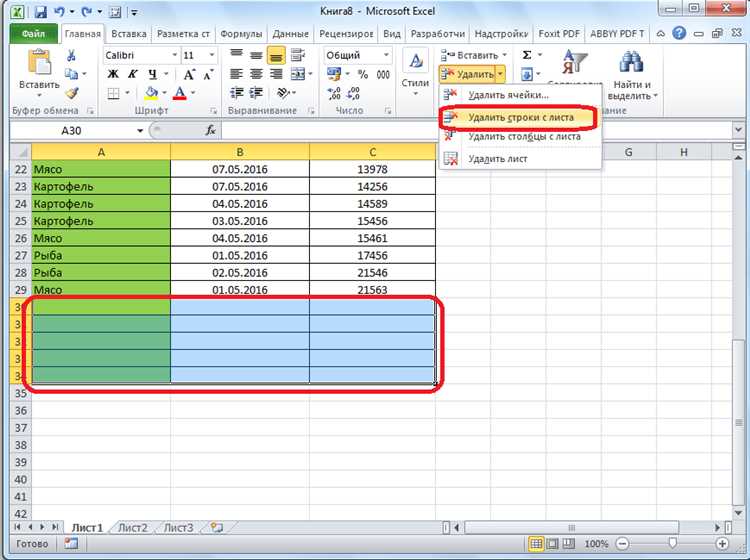
Task: Expand the formula bar arrow
Action: click(739, 130)
